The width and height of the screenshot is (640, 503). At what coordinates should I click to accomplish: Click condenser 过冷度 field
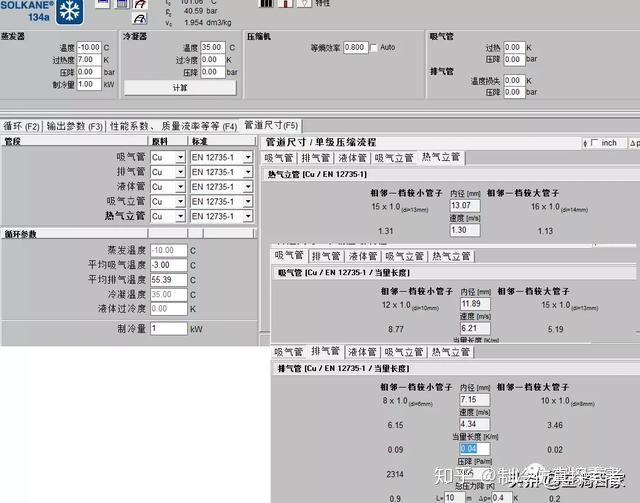pos(213,60)
